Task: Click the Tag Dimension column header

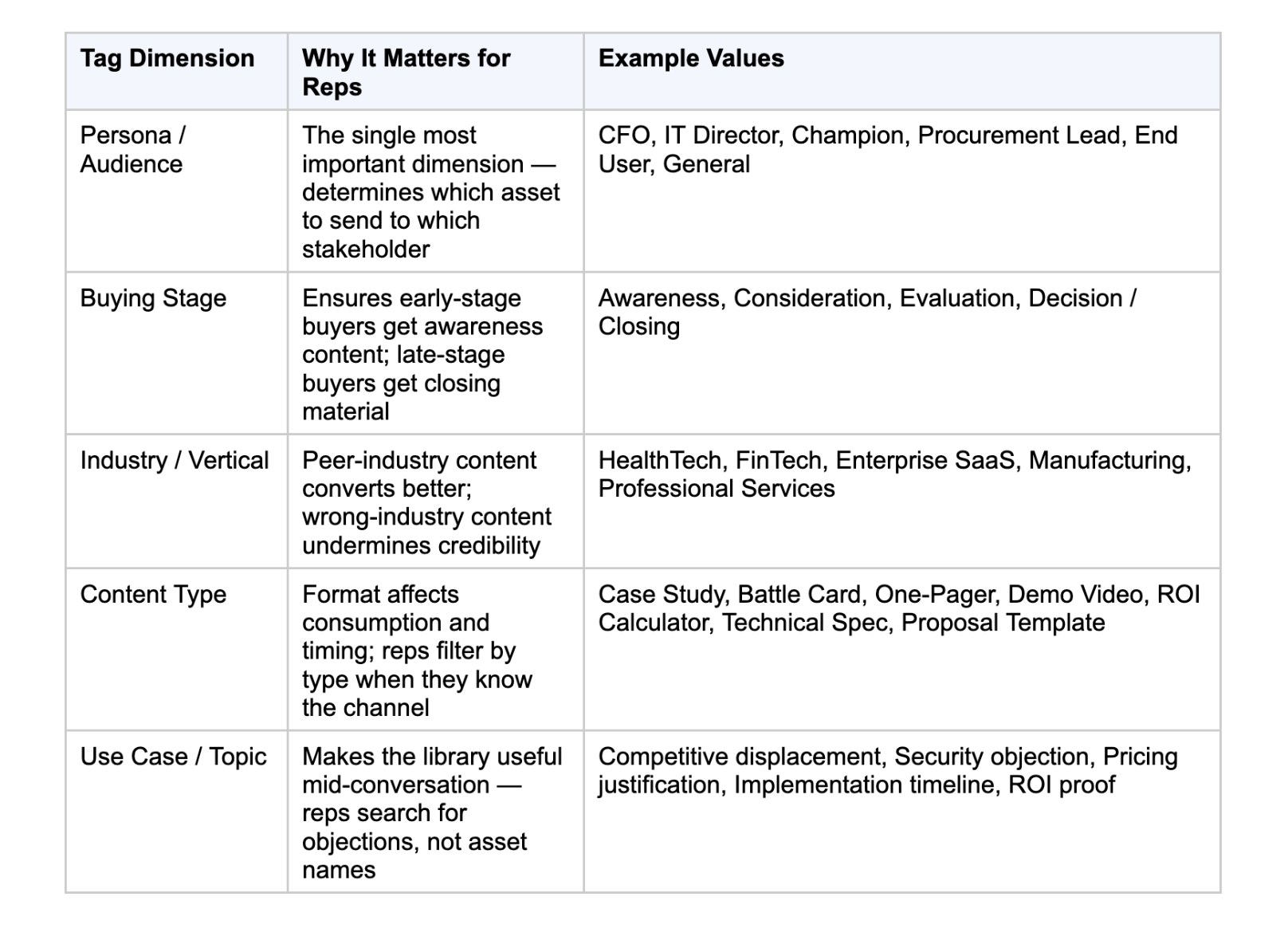Action: click(176, 72)
